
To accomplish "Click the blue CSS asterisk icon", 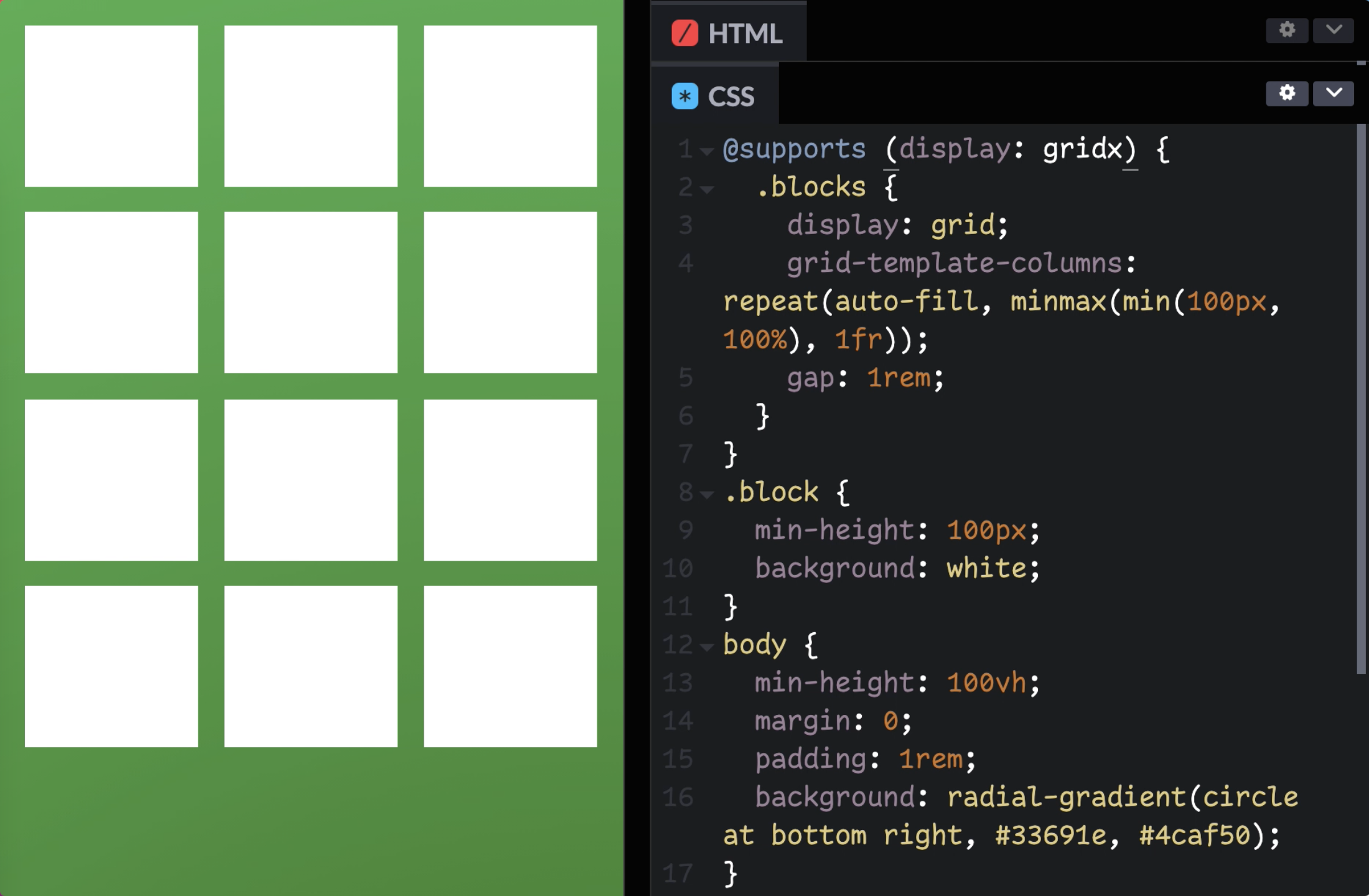I will point(684,96).
